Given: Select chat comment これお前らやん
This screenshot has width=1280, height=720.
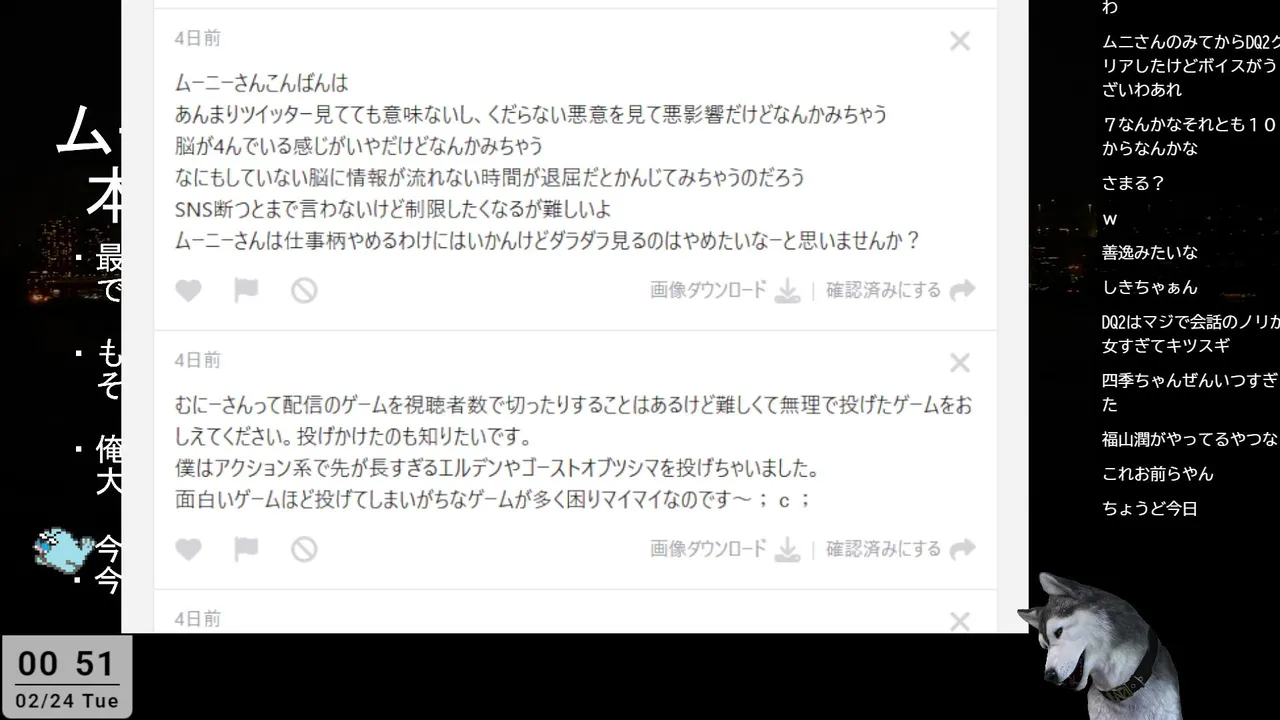Looking at the screenshot, I should (x=1157, y=473).
